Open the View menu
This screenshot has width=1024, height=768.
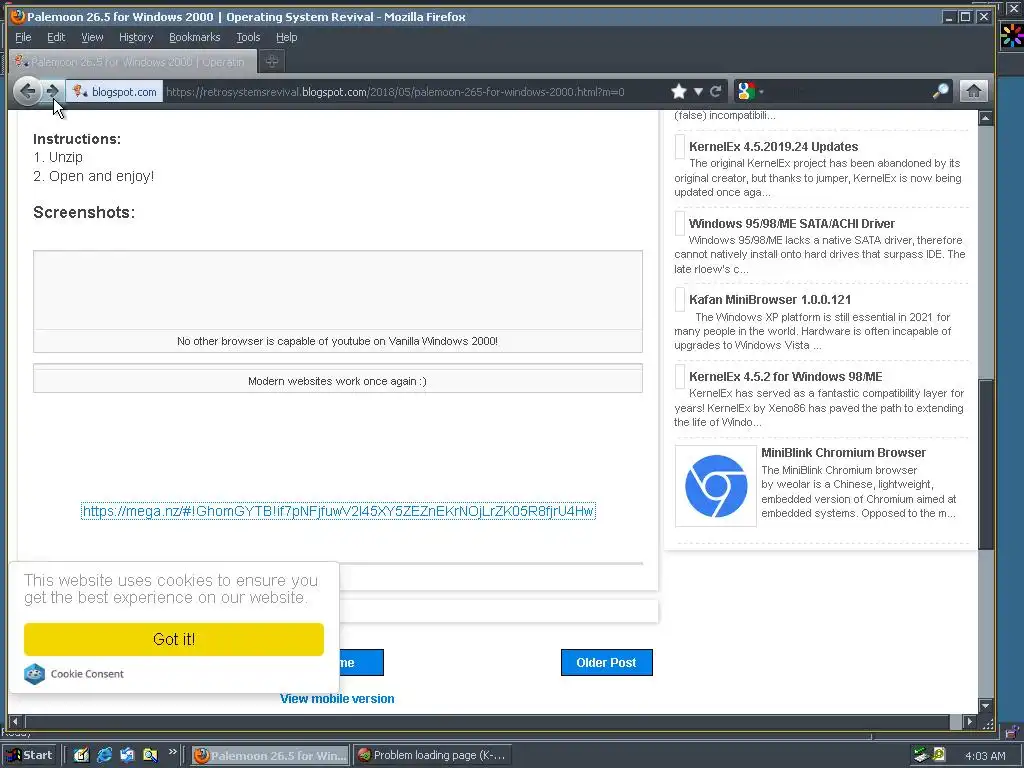[x=92, y=37]
